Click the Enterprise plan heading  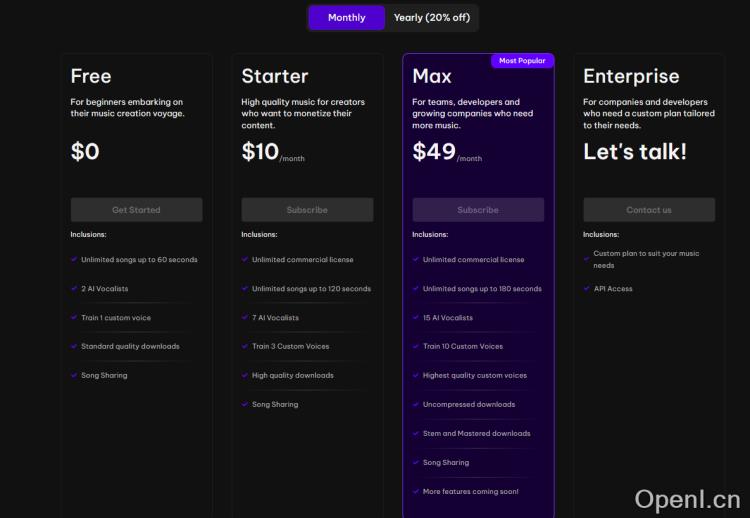point(631,76)
